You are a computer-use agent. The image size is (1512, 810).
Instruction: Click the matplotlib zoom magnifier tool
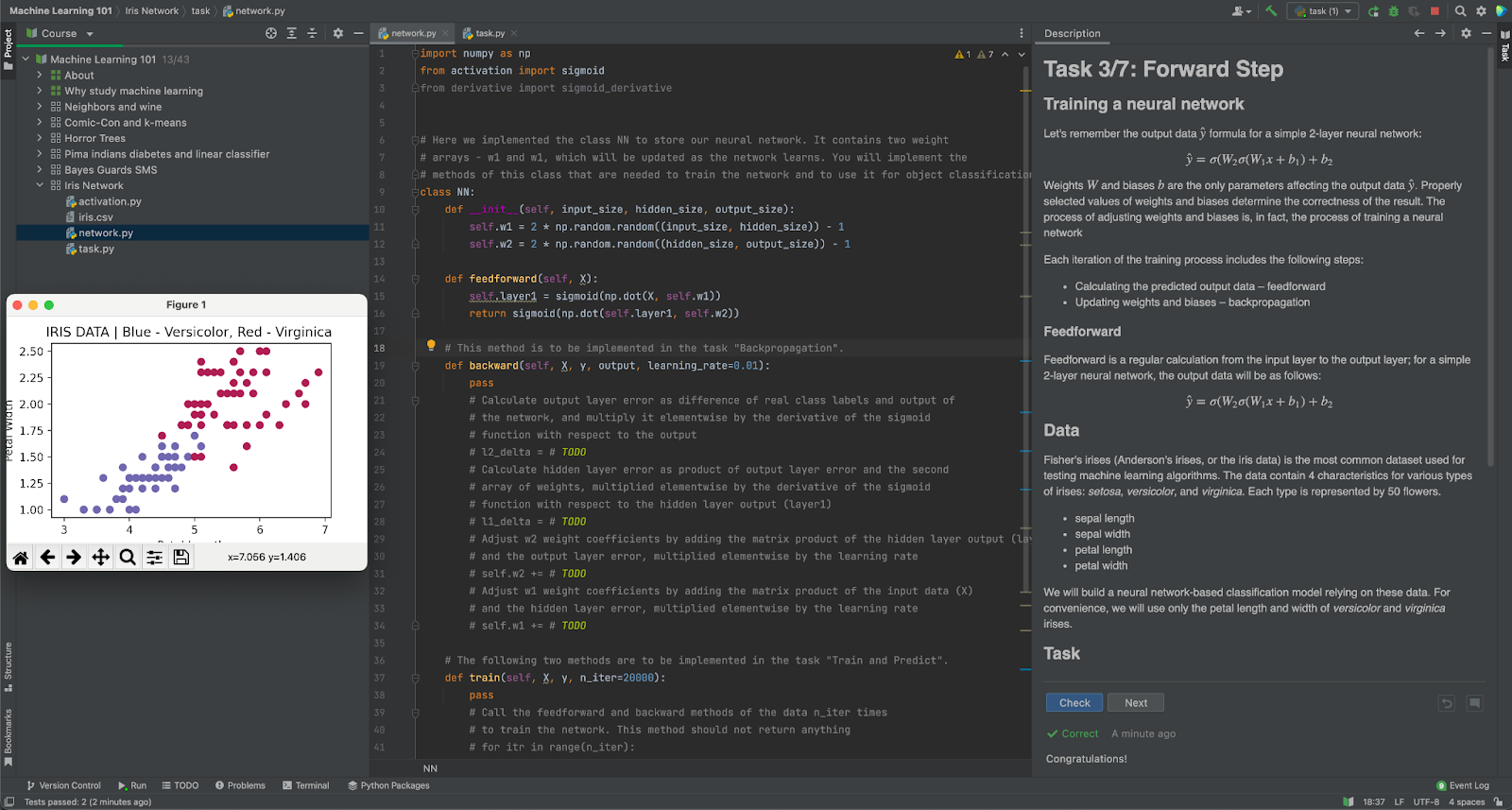[x=128, y=558]
